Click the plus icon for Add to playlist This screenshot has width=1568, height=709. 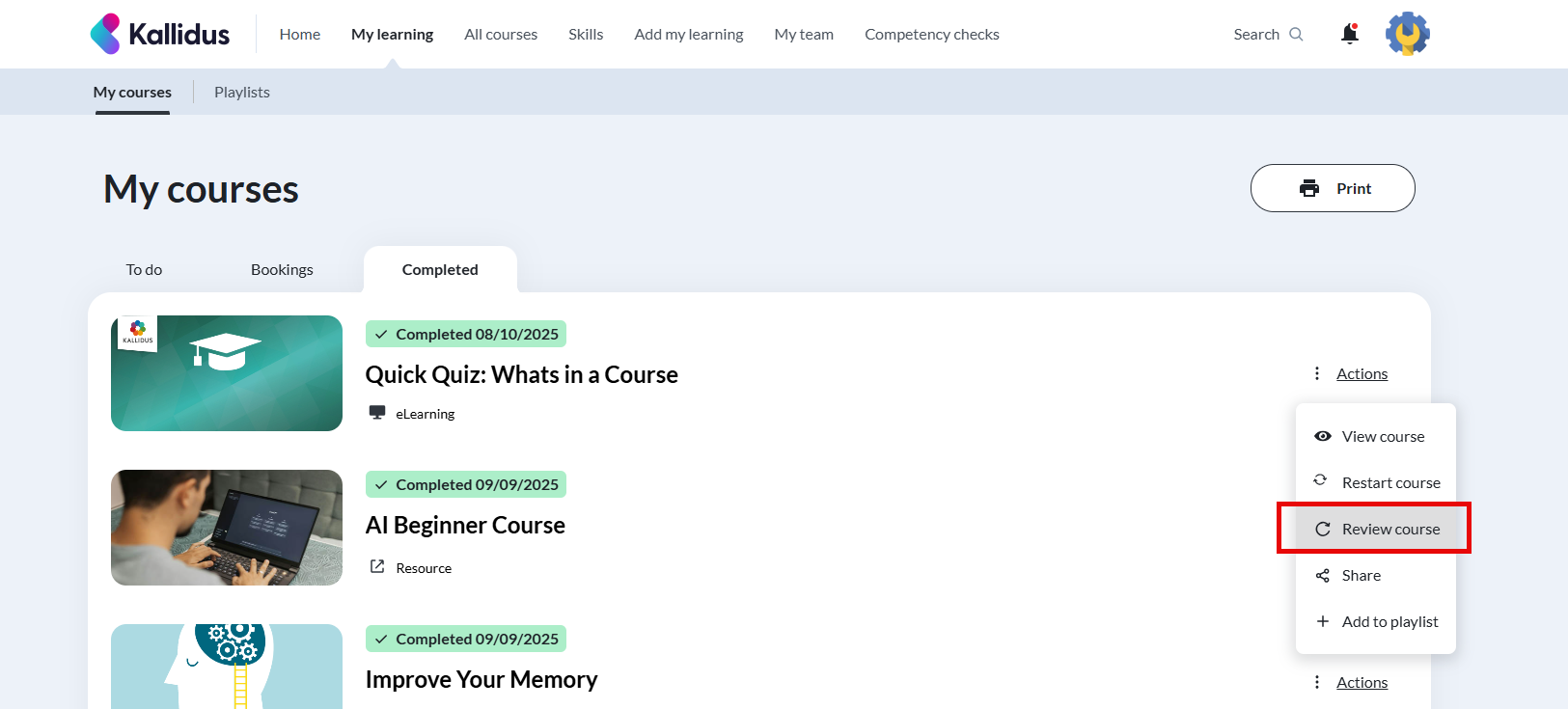[x=1323, y=621]
